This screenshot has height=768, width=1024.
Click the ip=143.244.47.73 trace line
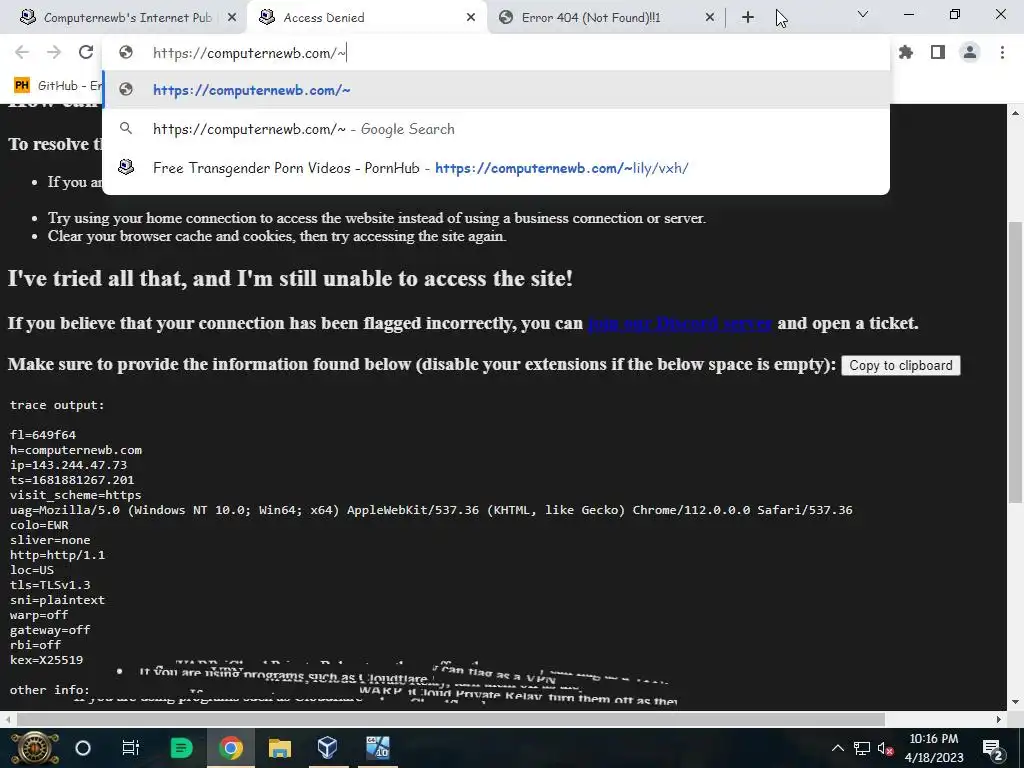coord(69,465)
